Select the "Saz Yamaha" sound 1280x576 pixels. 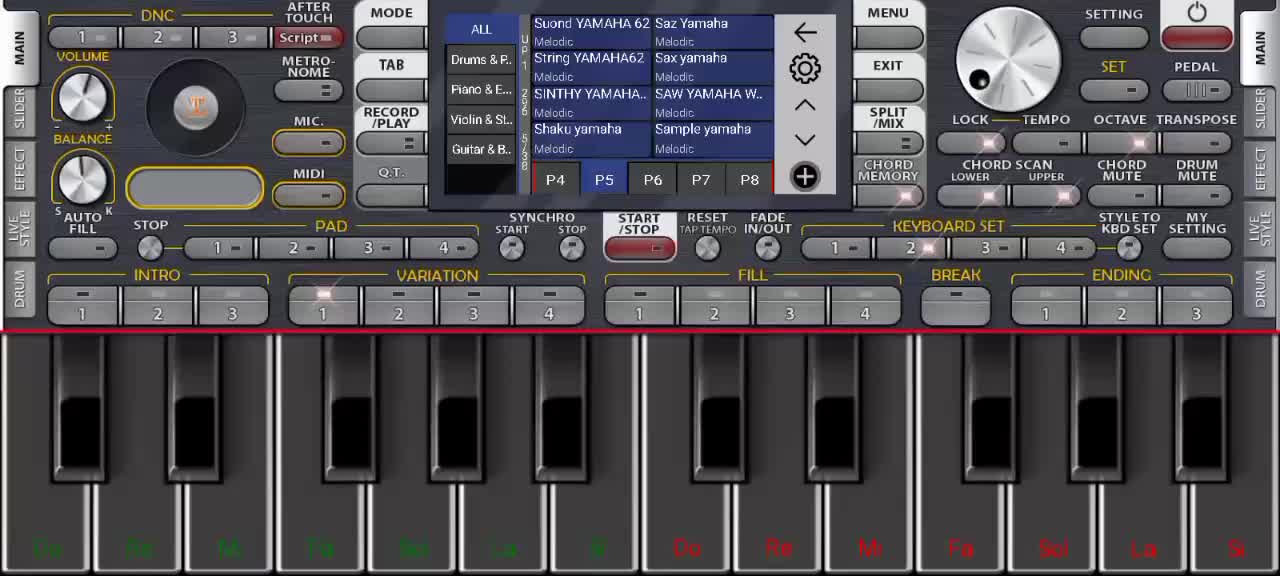click(713, 33)
